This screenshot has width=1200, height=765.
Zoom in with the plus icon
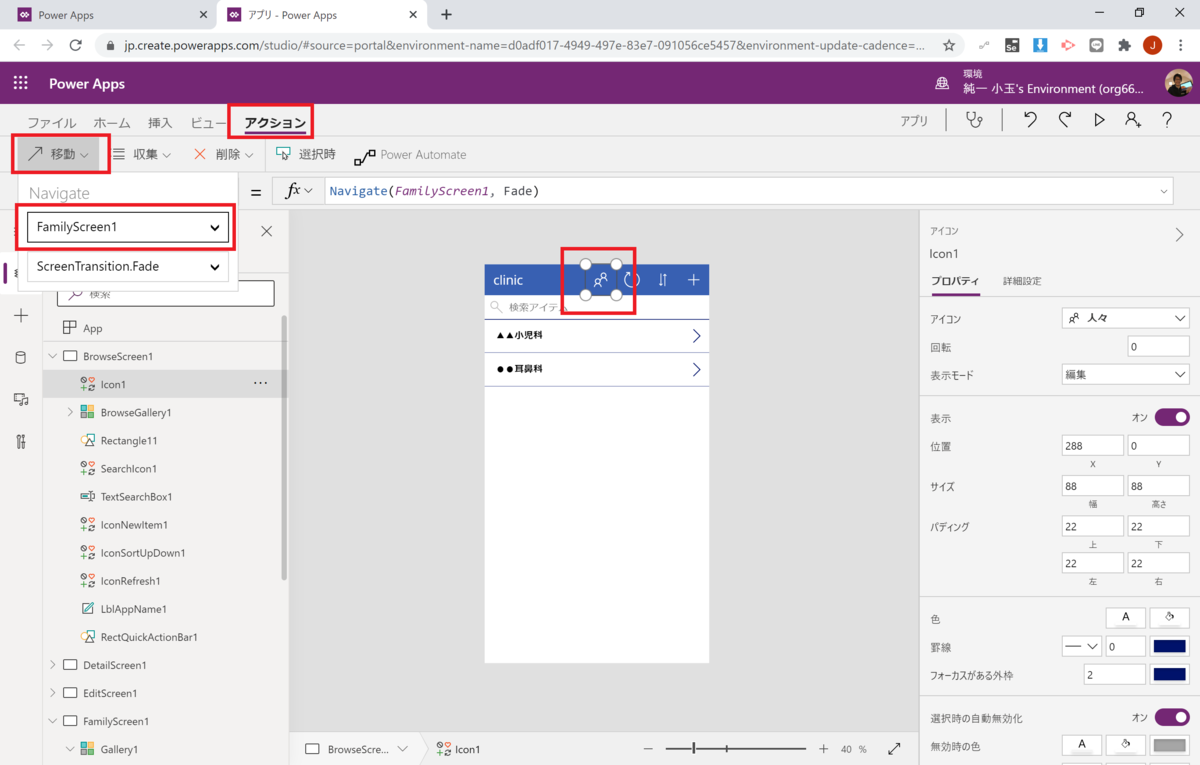(x=823, y=749)
